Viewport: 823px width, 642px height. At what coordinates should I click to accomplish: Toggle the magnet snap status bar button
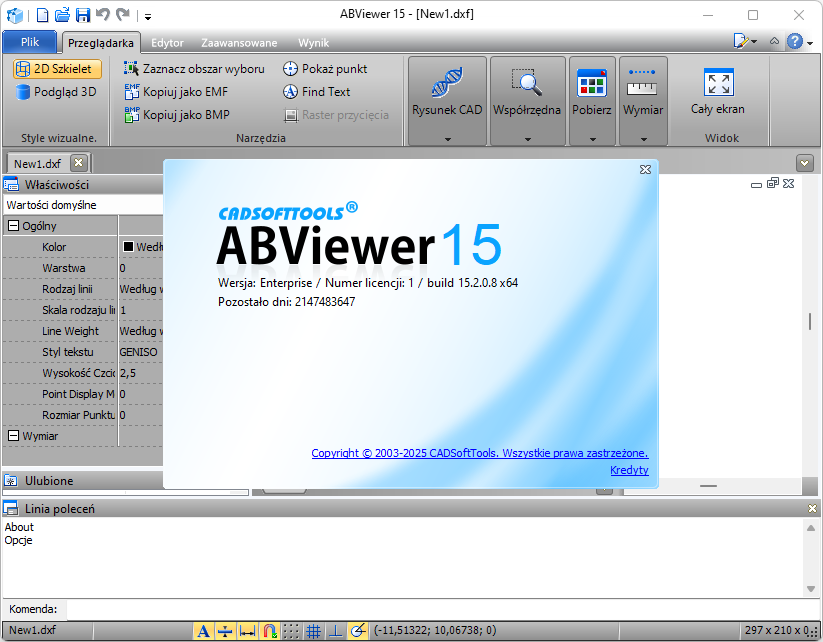269,630
